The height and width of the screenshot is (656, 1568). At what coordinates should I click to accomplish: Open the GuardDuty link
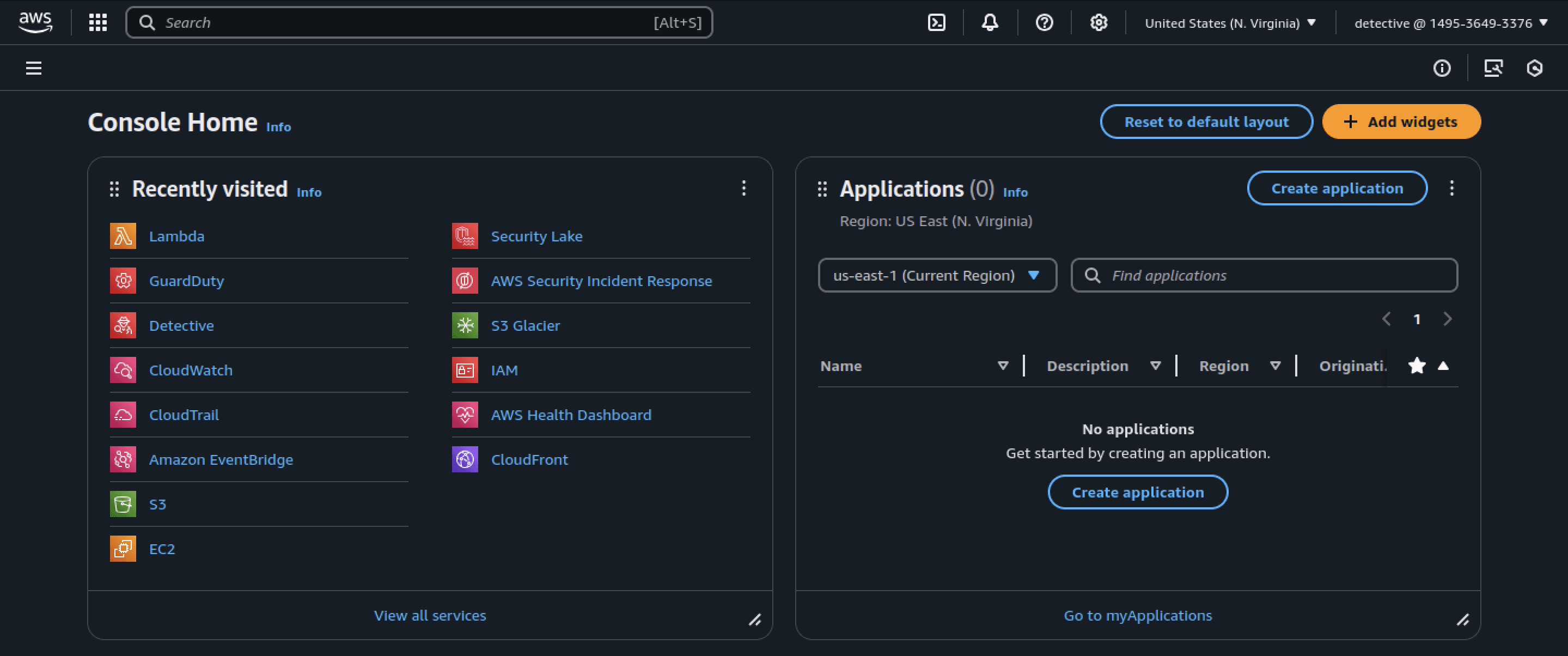(186, 281)
